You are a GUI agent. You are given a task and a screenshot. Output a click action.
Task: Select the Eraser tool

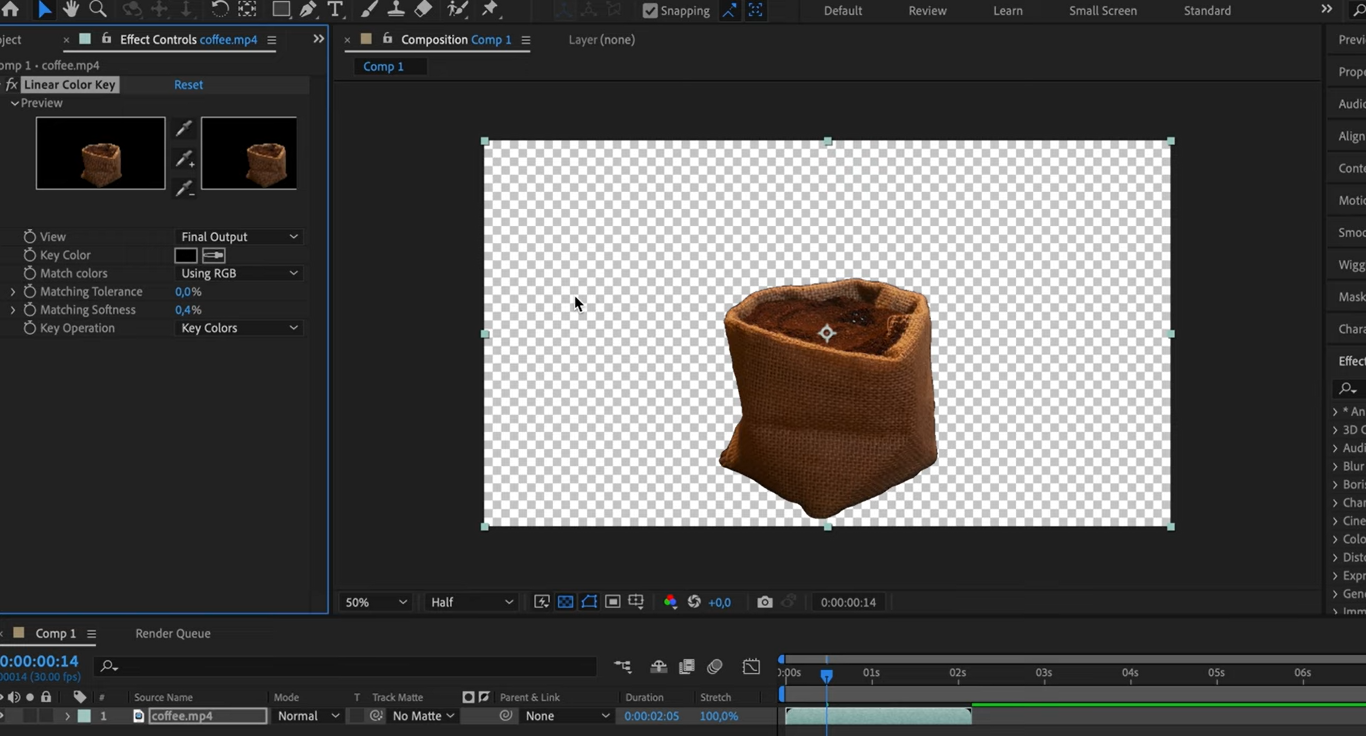click(x=423, y=10)
